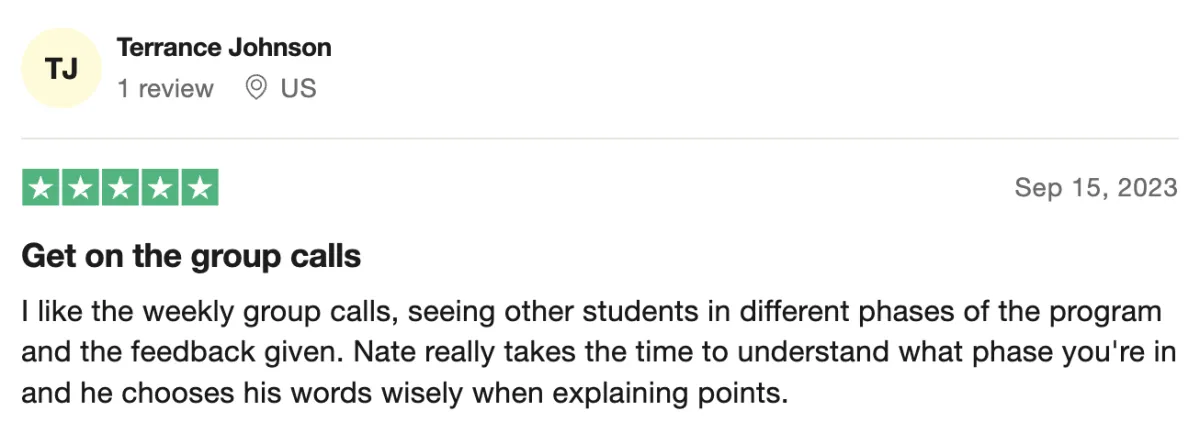Click the second green rating star
This screenshot has width=1200, height=433.
(x=80, y=188)
